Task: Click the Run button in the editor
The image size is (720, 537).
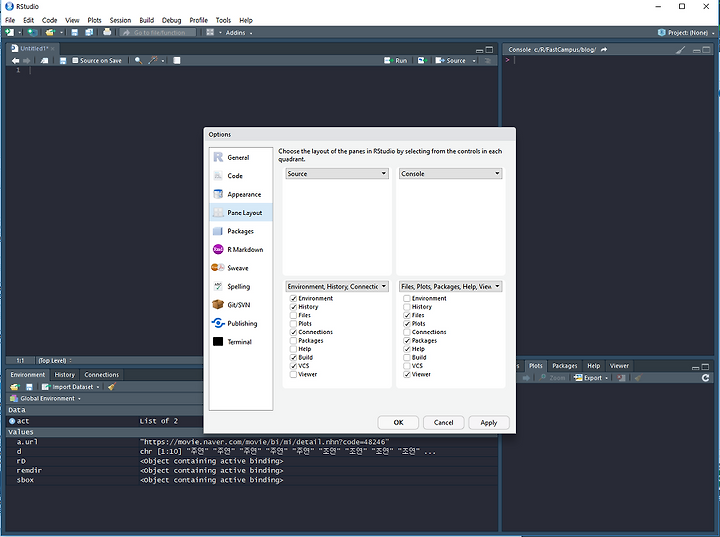Action: pyautogui.click(x=396, y=61)
